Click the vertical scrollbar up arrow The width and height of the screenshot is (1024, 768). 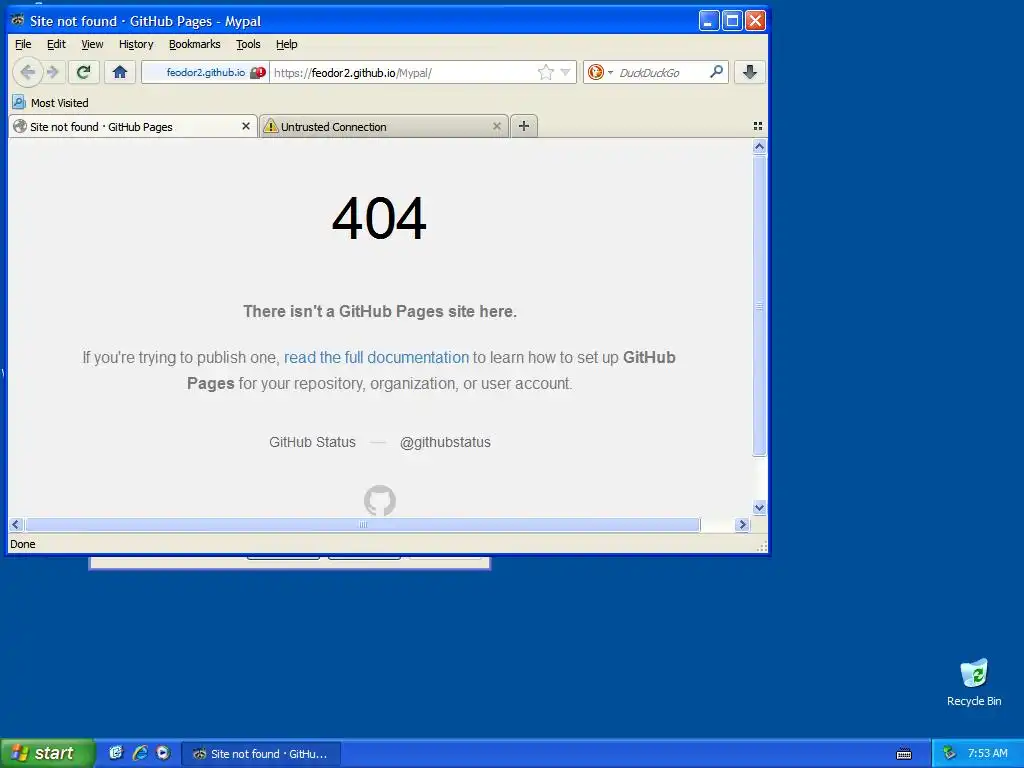click(759, 146)
